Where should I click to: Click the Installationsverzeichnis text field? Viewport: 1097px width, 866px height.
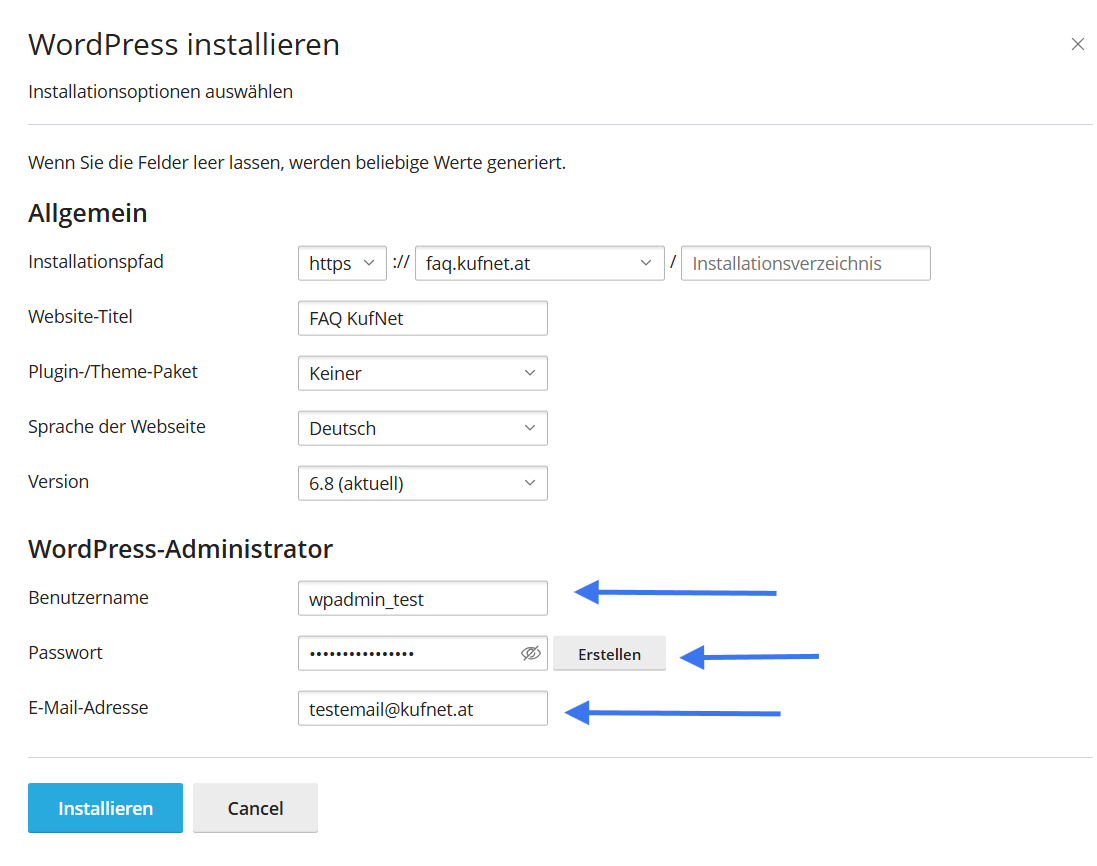(805, 264)
